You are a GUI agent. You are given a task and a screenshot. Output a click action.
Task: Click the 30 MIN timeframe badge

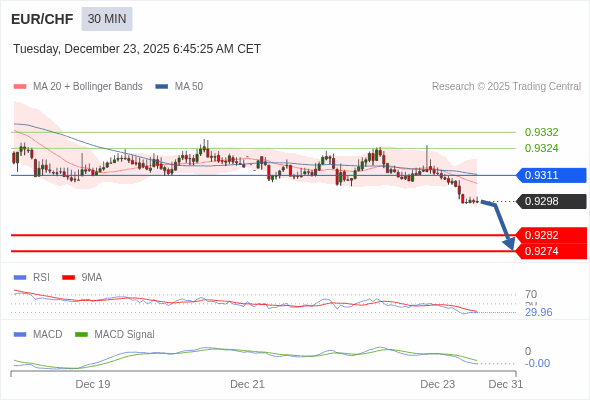(x=107, y=19)
